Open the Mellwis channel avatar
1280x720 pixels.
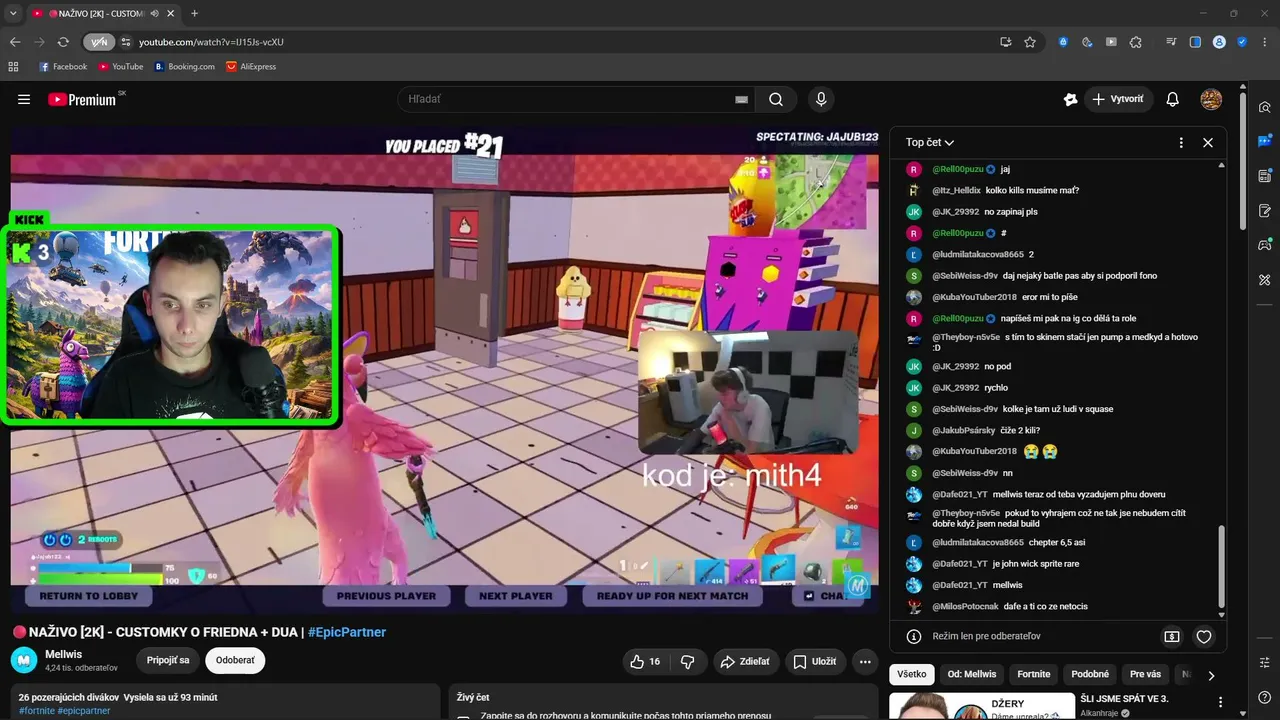pyautogui.click(x=24, y=660)
